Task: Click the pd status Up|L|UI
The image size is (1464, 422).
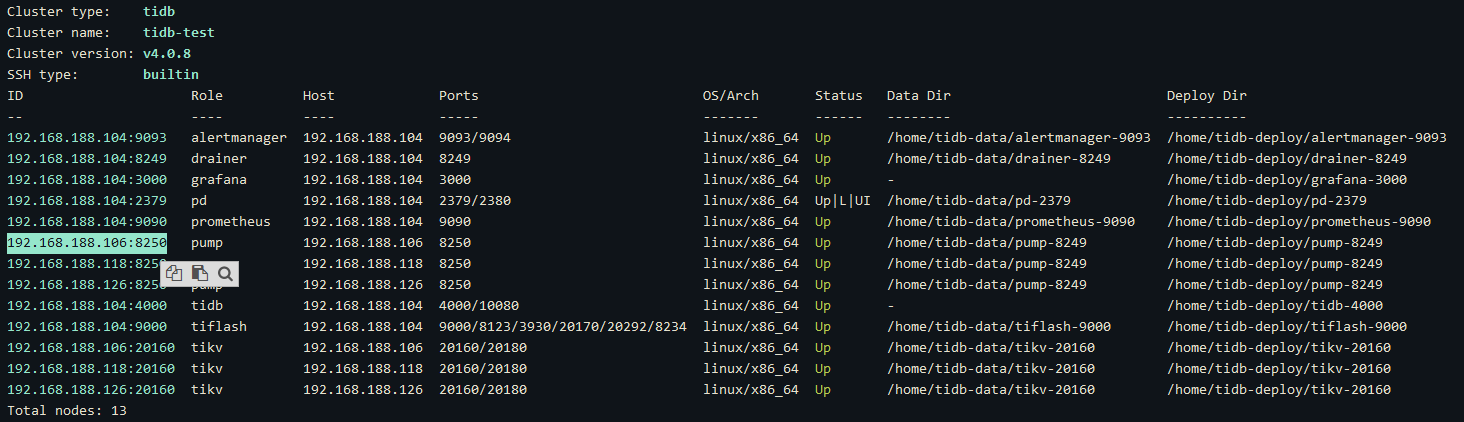Action: (x=843, y=201)
